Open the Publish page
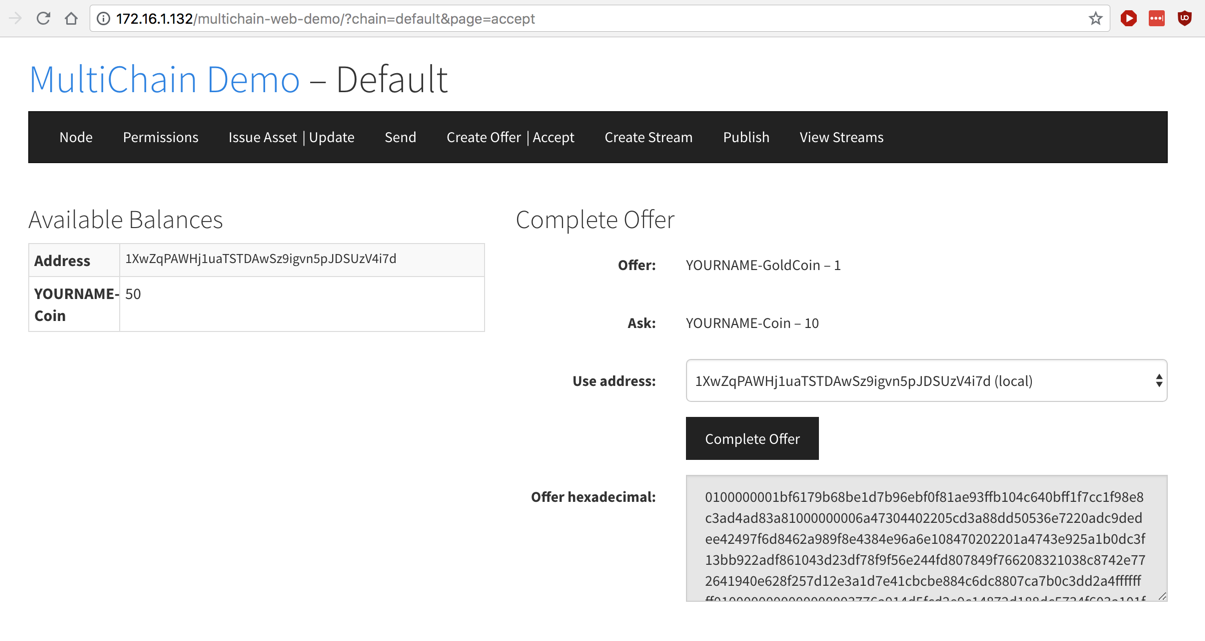Viewport: 1205px width, 641px height. click(746, 137)
